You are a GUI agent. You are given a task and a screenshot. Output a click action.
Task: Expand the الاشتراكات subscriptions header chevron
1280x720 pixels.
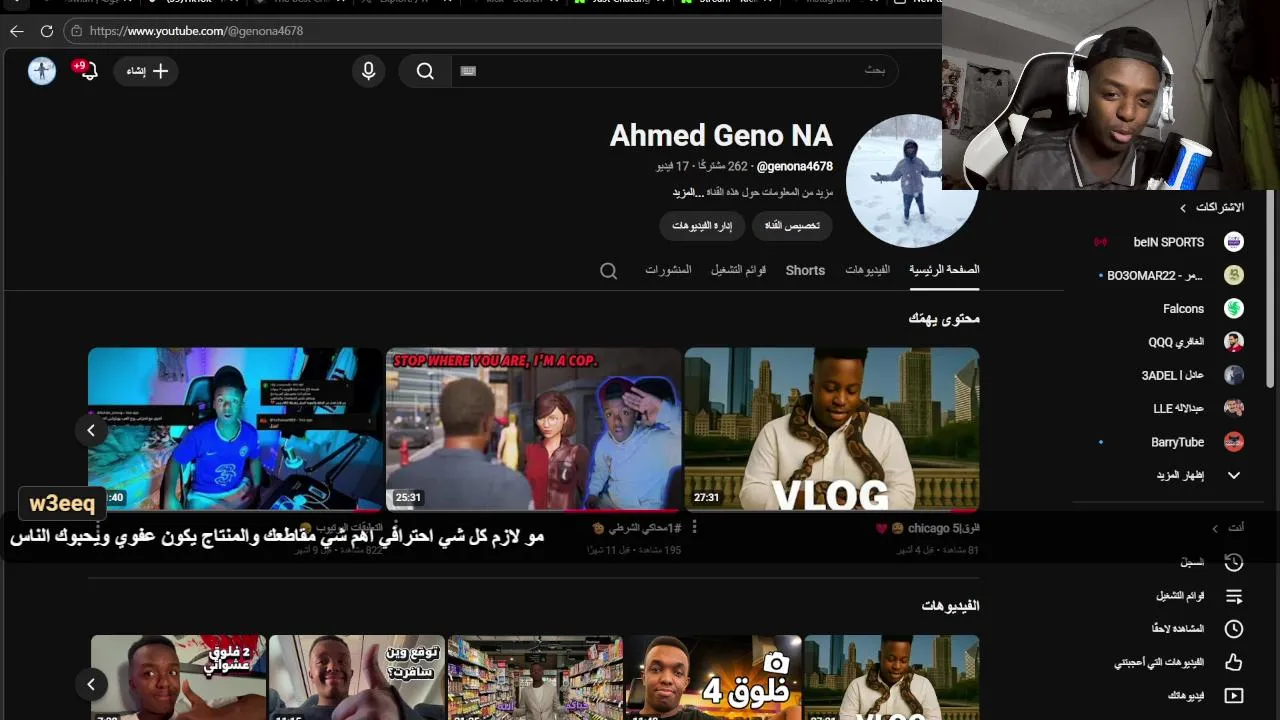tap(1183, 208)
